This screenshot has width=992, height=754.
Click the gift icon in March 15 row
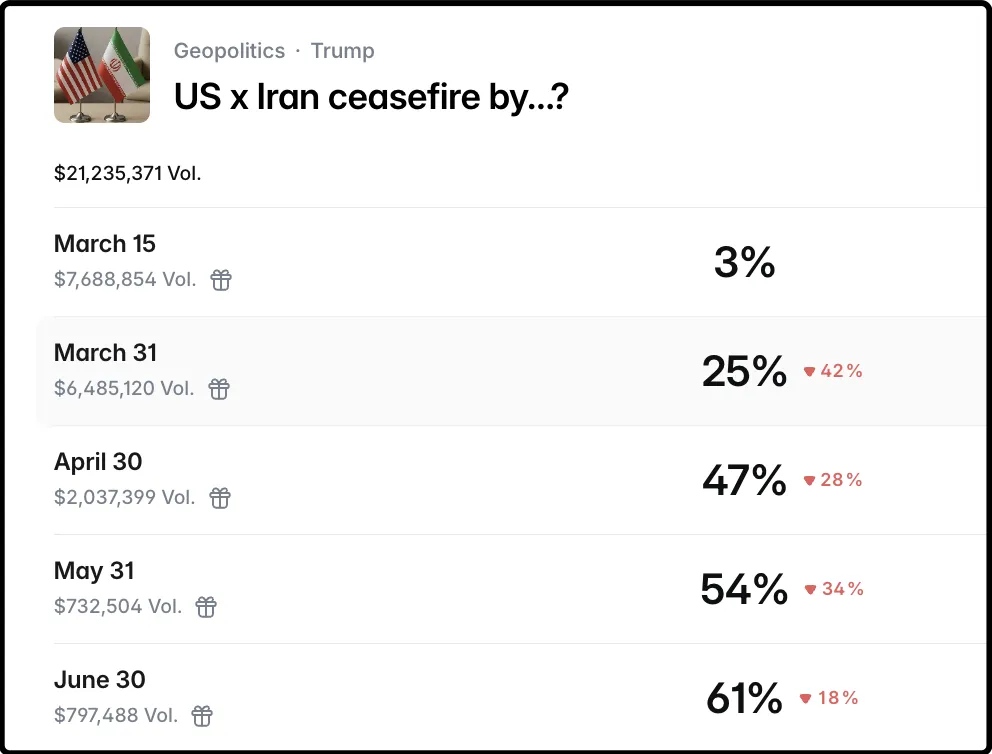tap(221, 280)
